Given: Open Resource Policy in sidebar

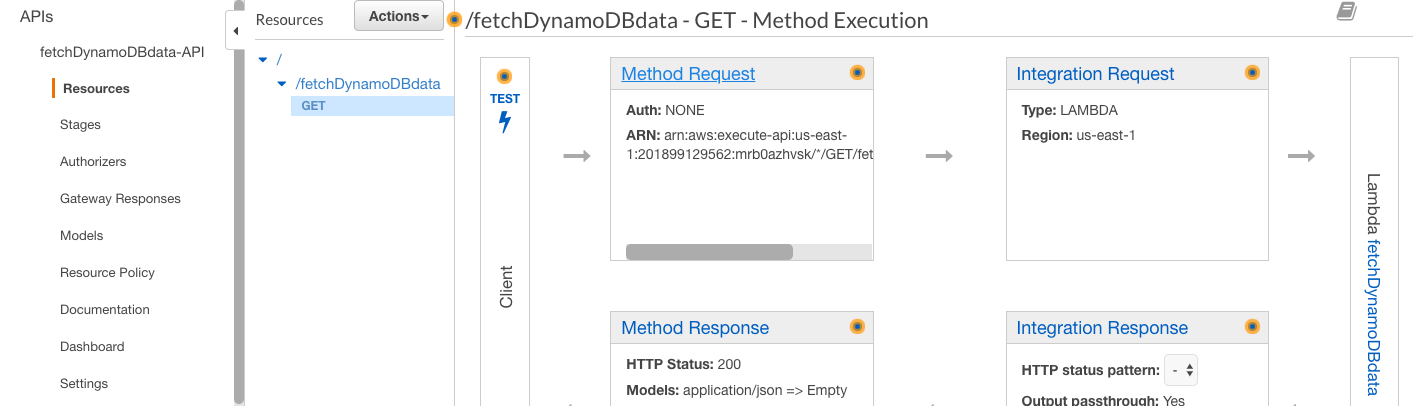Looking at the screenshot, I should [107, 273].
